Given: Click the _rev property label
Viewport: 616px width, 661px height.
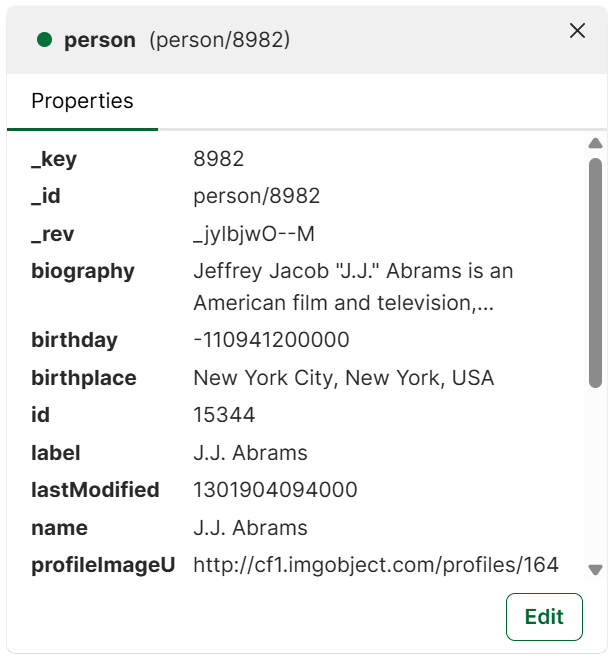Looking at the screenshot, I should pyautogui.click(x=53, y=234).
